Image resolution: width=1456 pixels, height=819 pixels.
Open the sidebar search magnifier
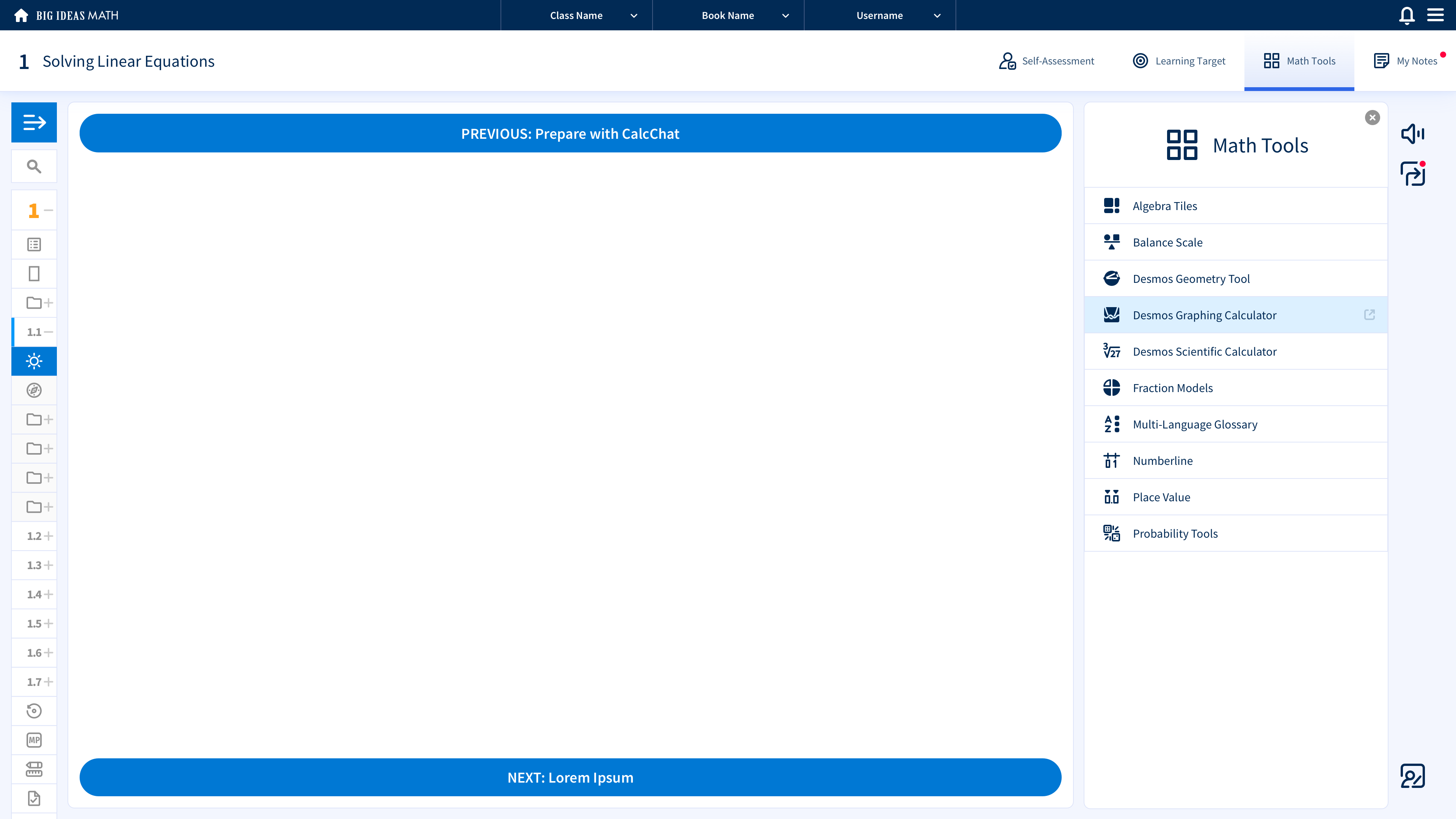(34, 166)
